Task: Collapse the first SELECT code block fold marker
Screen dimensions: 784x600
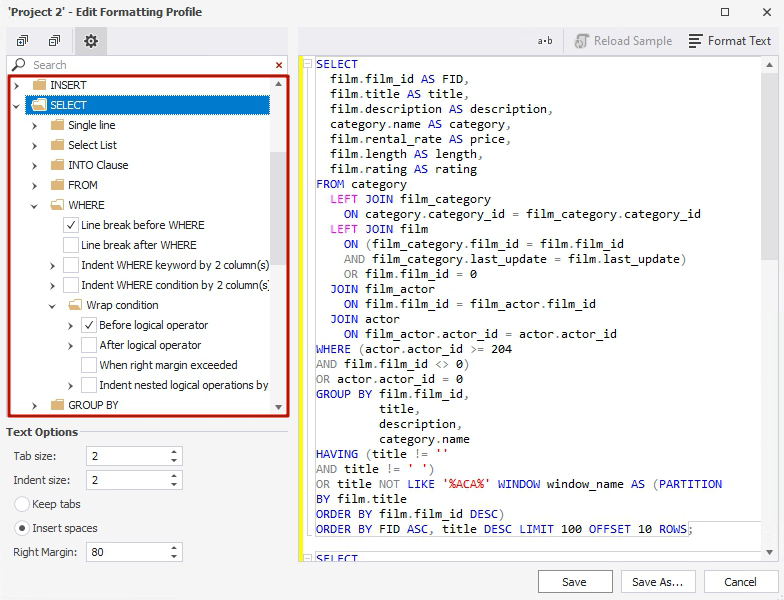Action: pyautogui.click(x=308, y=64)
